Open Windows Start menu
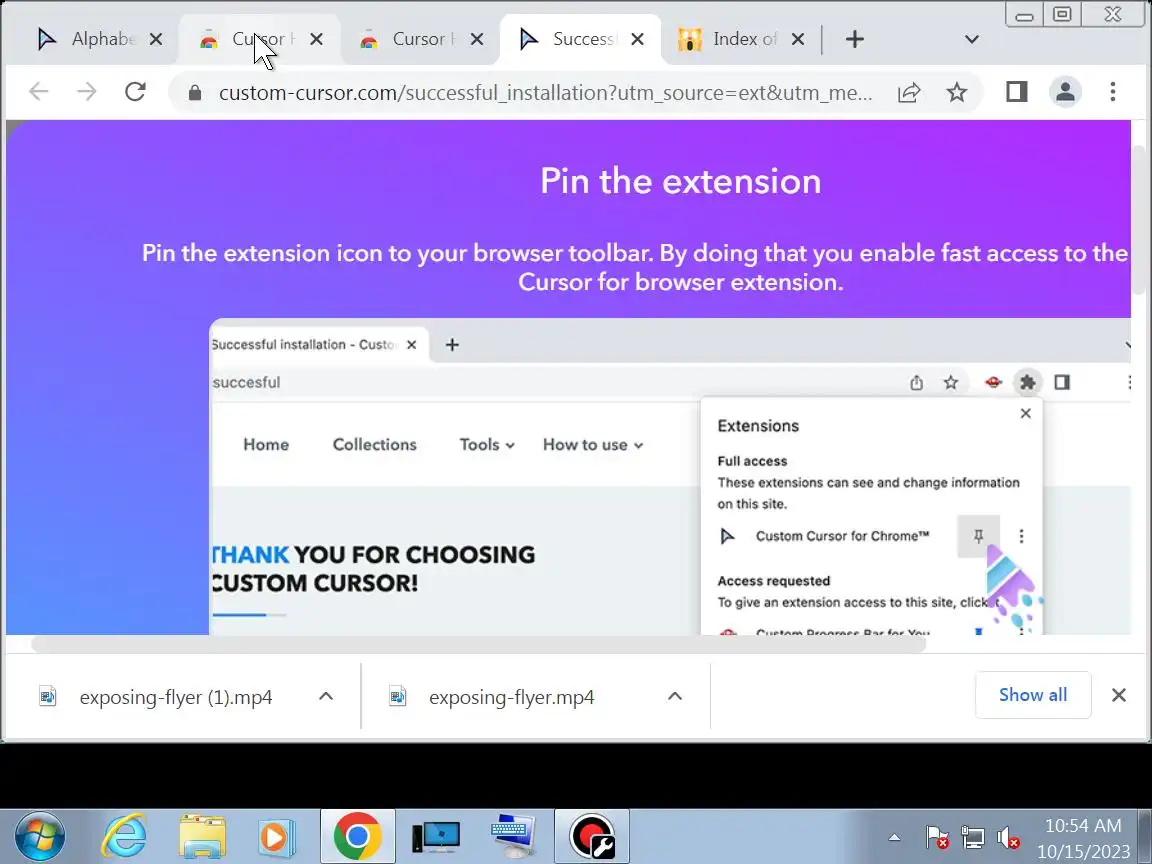 40,836
